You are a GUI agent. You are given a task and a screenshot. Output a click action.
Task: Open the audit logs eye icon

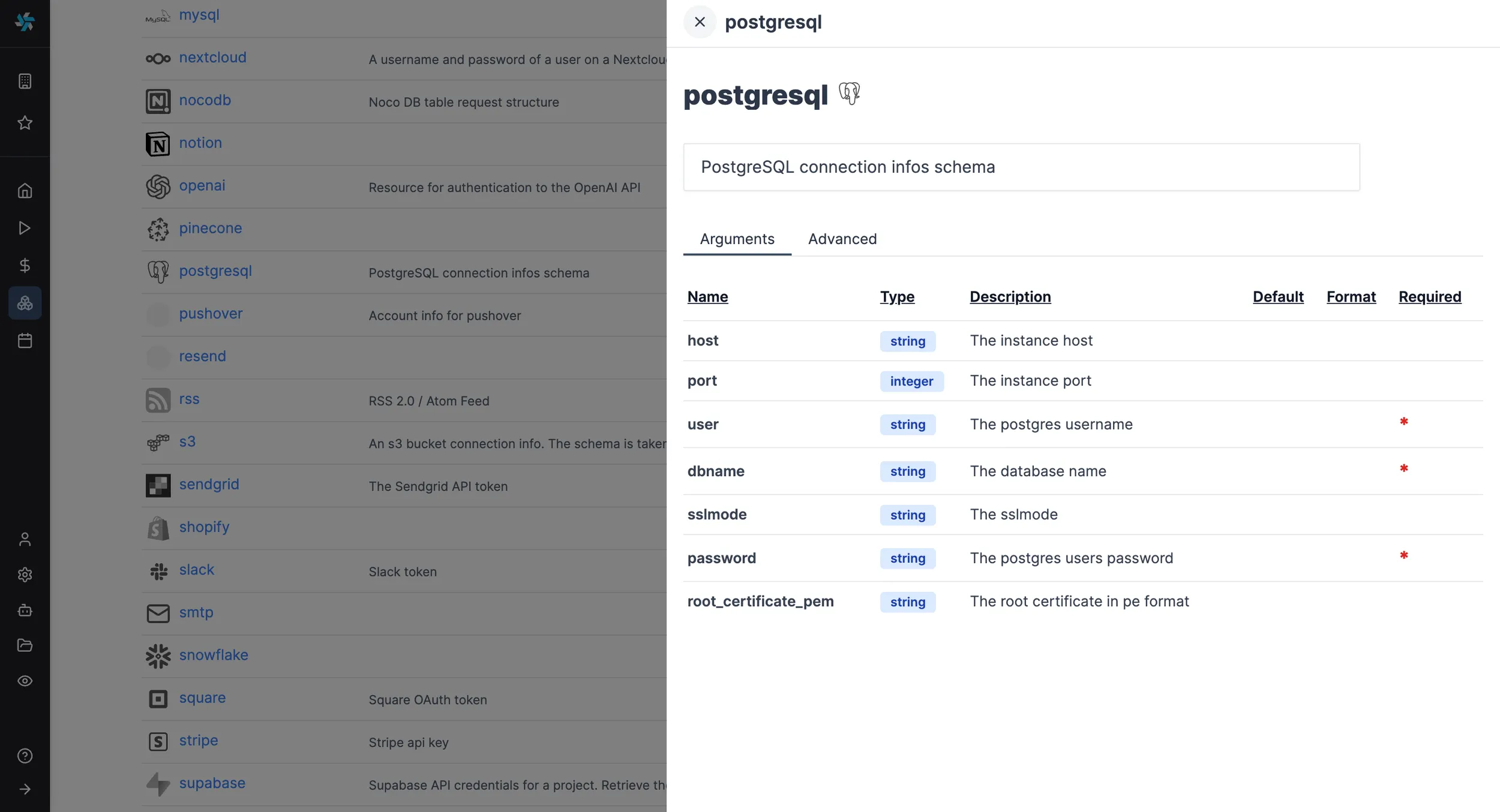(x=25, y=681)
